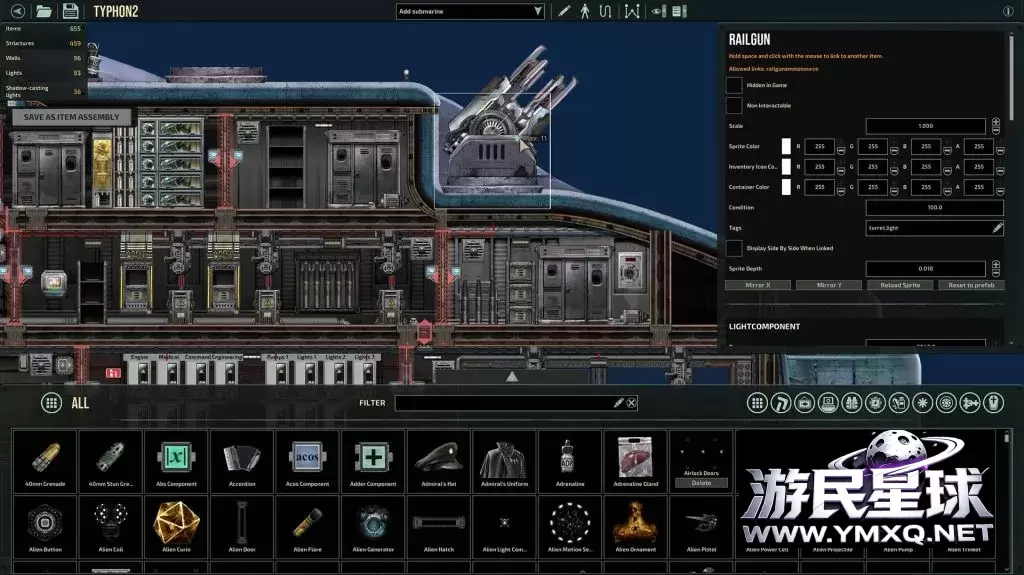
Task: Increase the Sprite Depth stepper
Action: coord(995,265)
